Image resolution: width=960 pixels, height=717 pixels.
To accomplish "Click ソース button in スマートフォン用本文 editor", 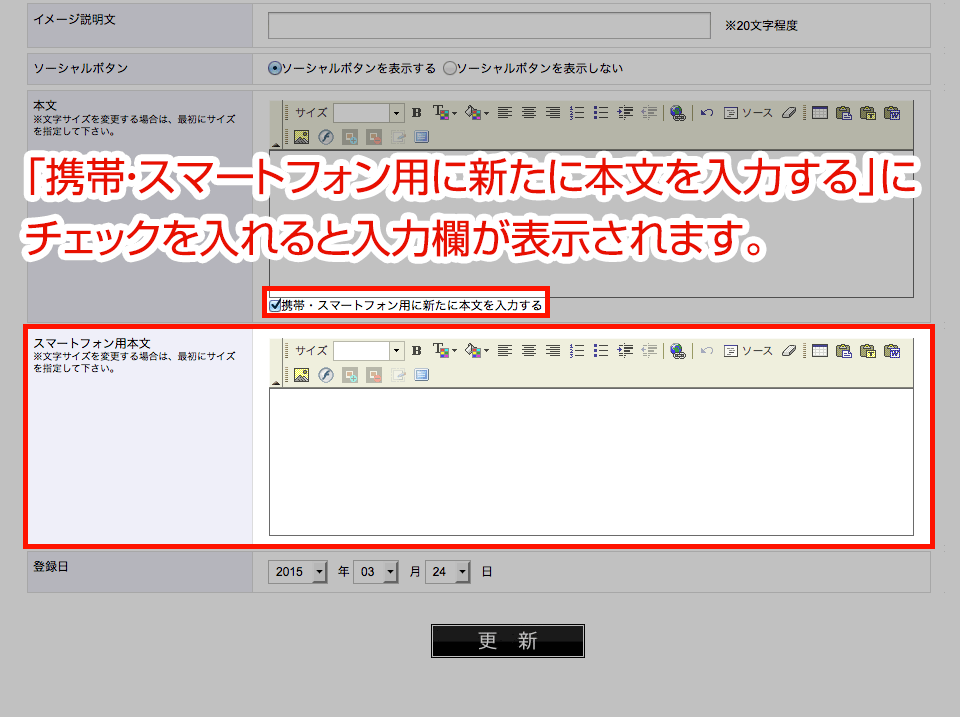I will click(x=748, y=351).
